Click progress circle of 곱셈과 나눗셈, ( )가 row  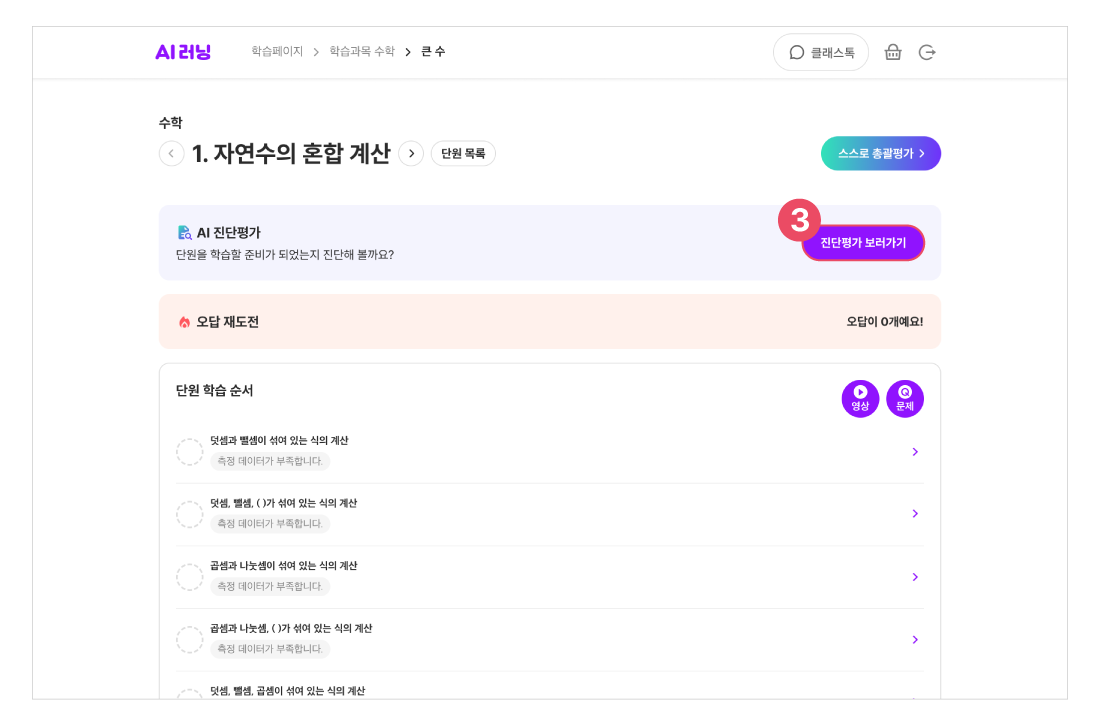189,639
